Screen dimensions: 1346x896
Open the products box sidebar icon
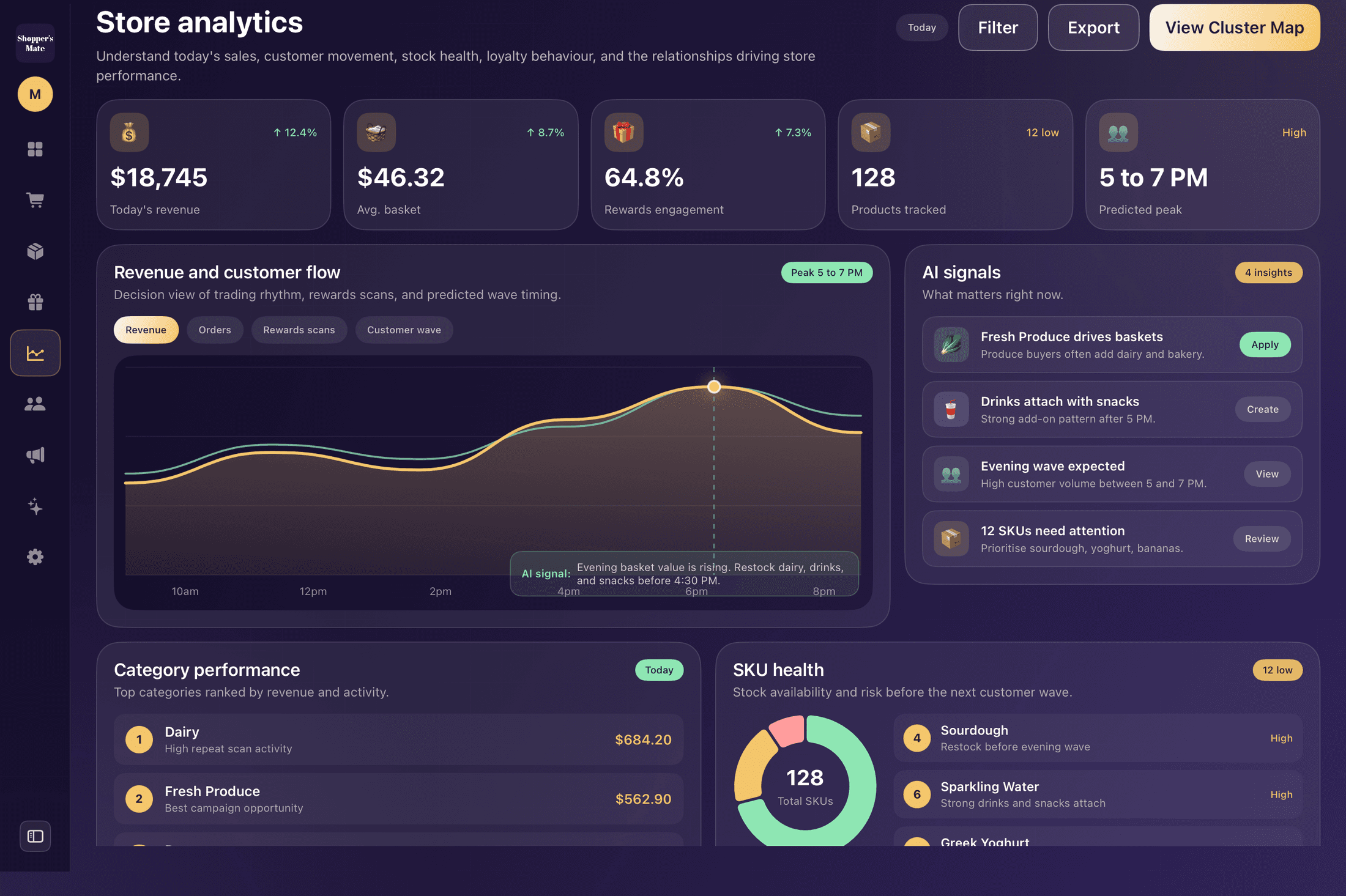pyautogui.click(x=35, y=251)
